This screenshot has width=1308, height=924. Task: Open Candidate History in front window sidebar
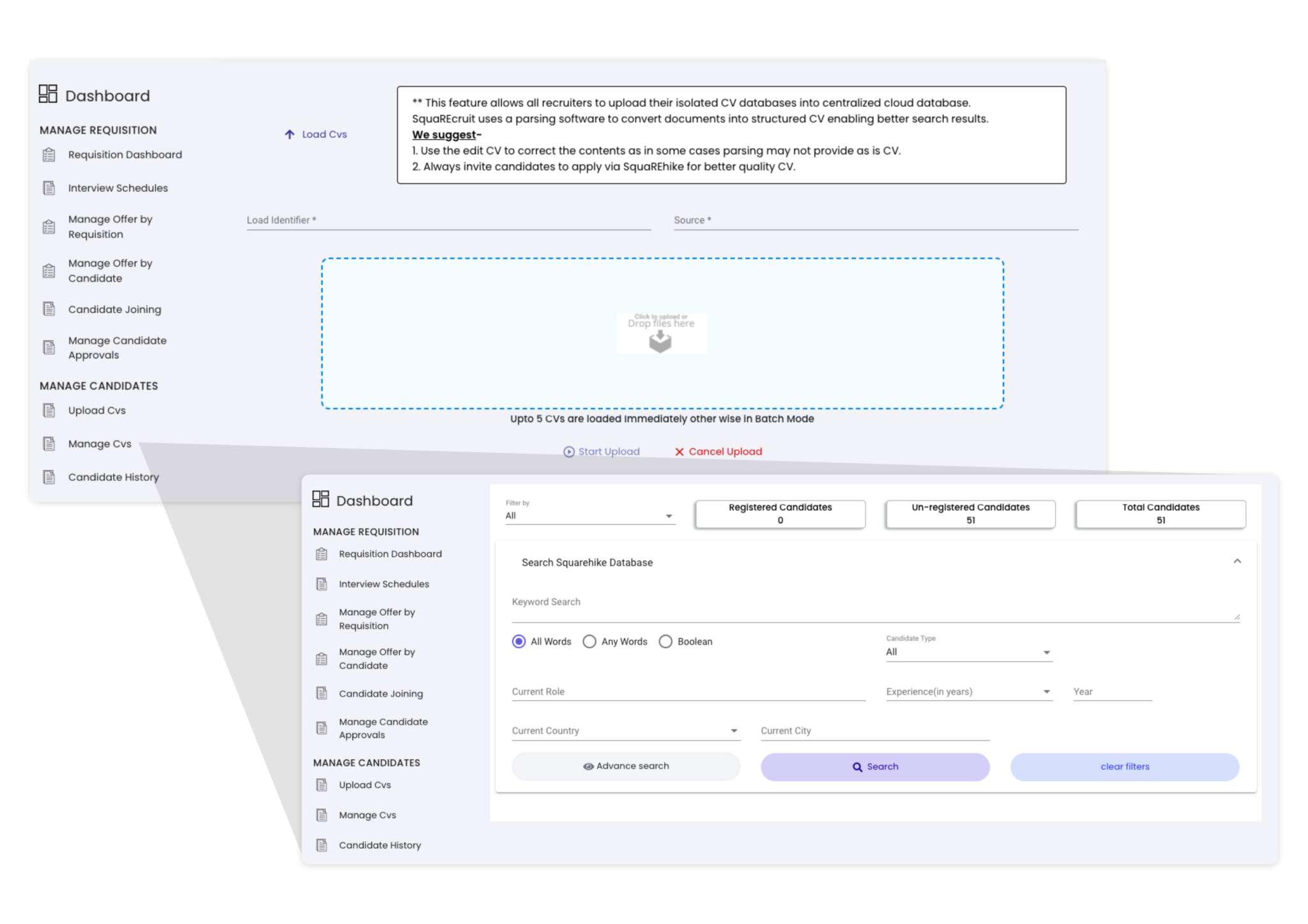click(x=380, y=845)
